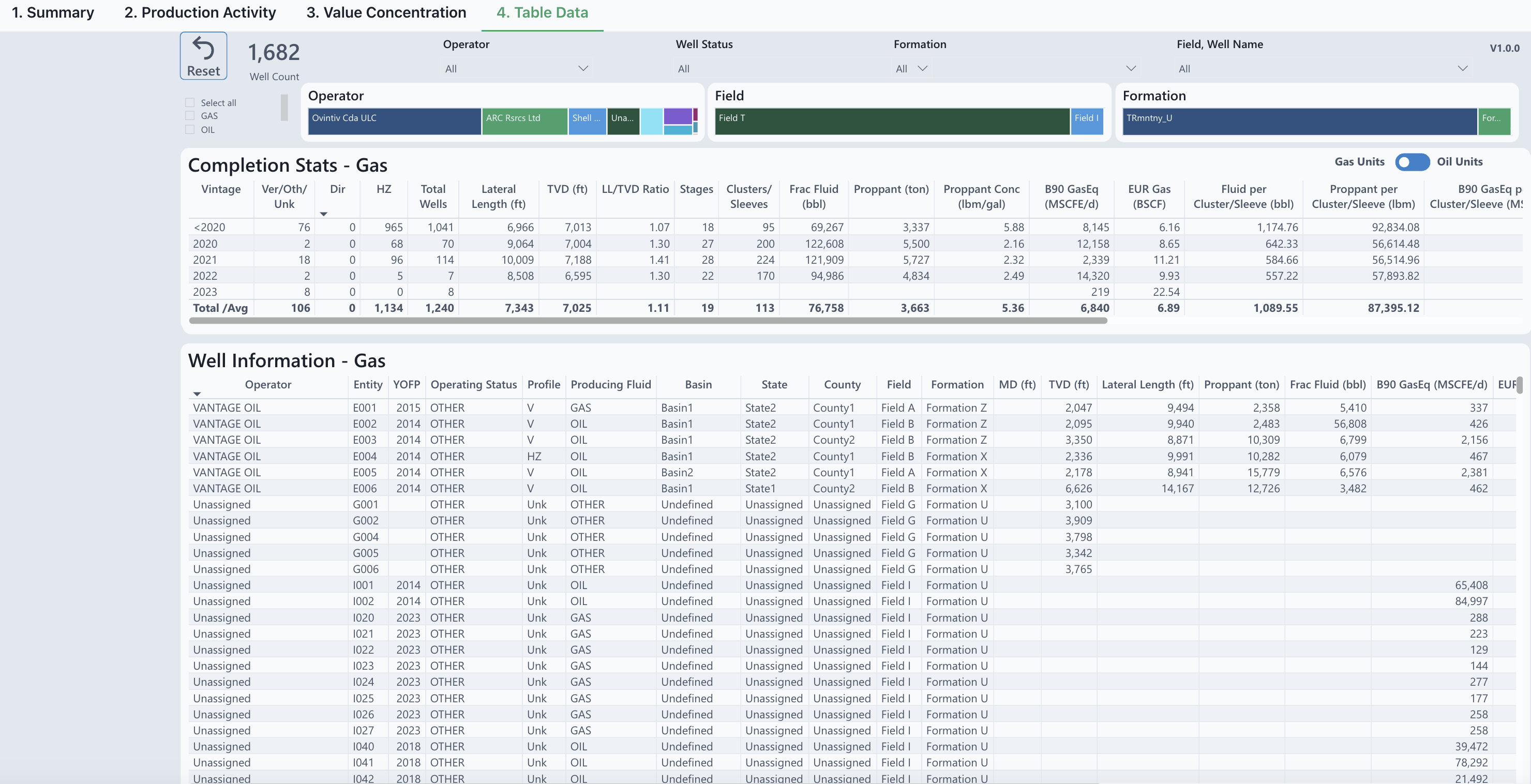Select Field I block in Field chart

pyautogui.click(x=1086, y=121)
